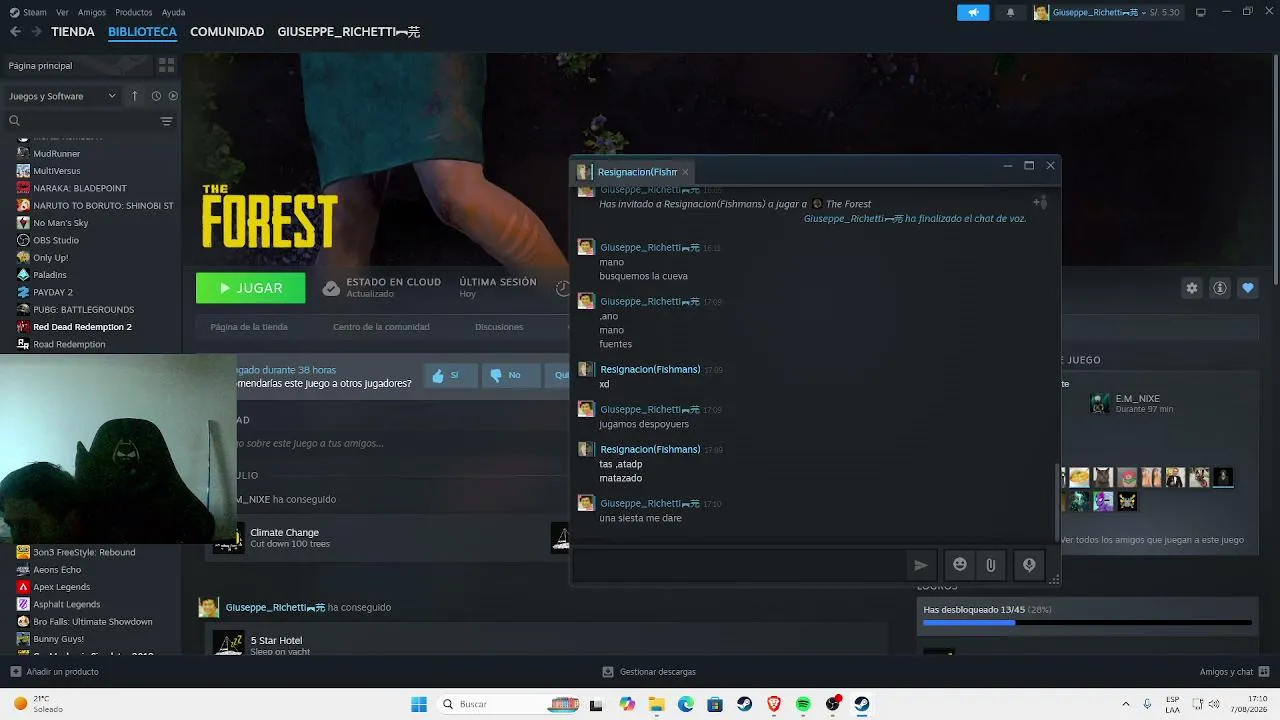This screenshot has height=720, width=1280.
Task: Open advanced library filter options
Action: point(166,121)
